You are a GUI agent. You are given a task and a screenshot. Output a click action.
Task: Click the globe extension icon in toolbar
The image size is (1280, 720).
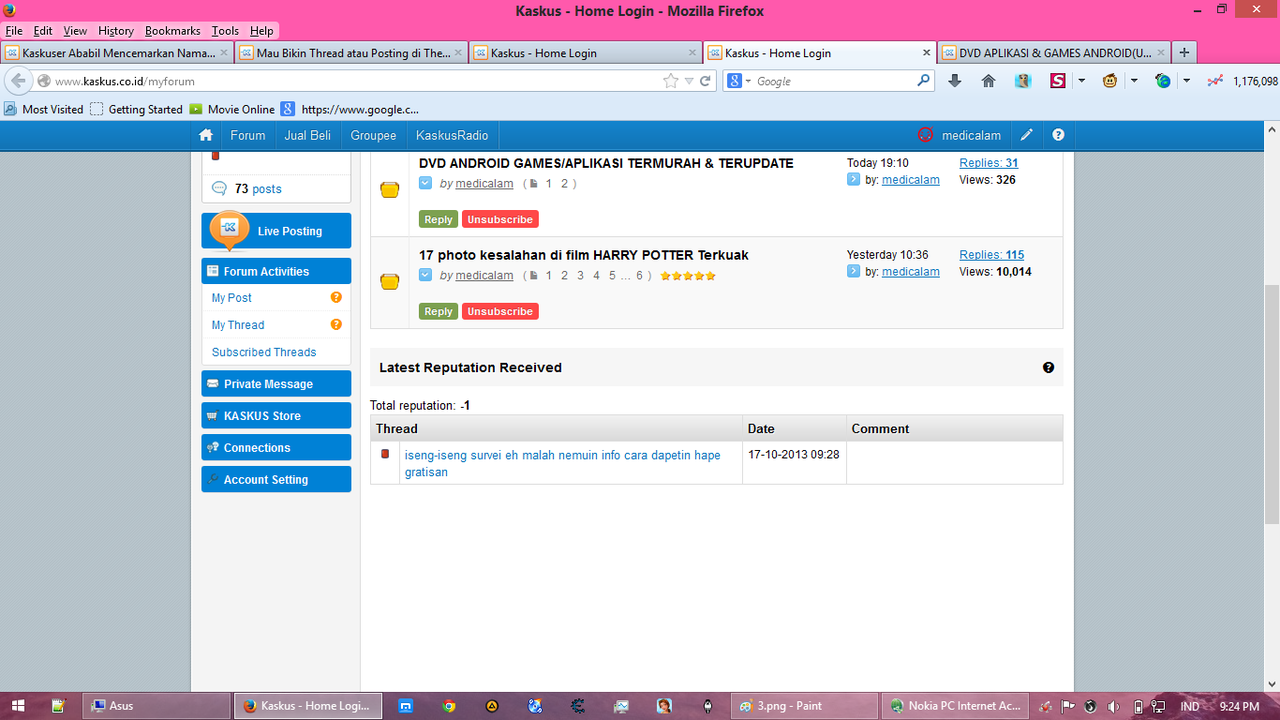click(x=1162, y=81)
